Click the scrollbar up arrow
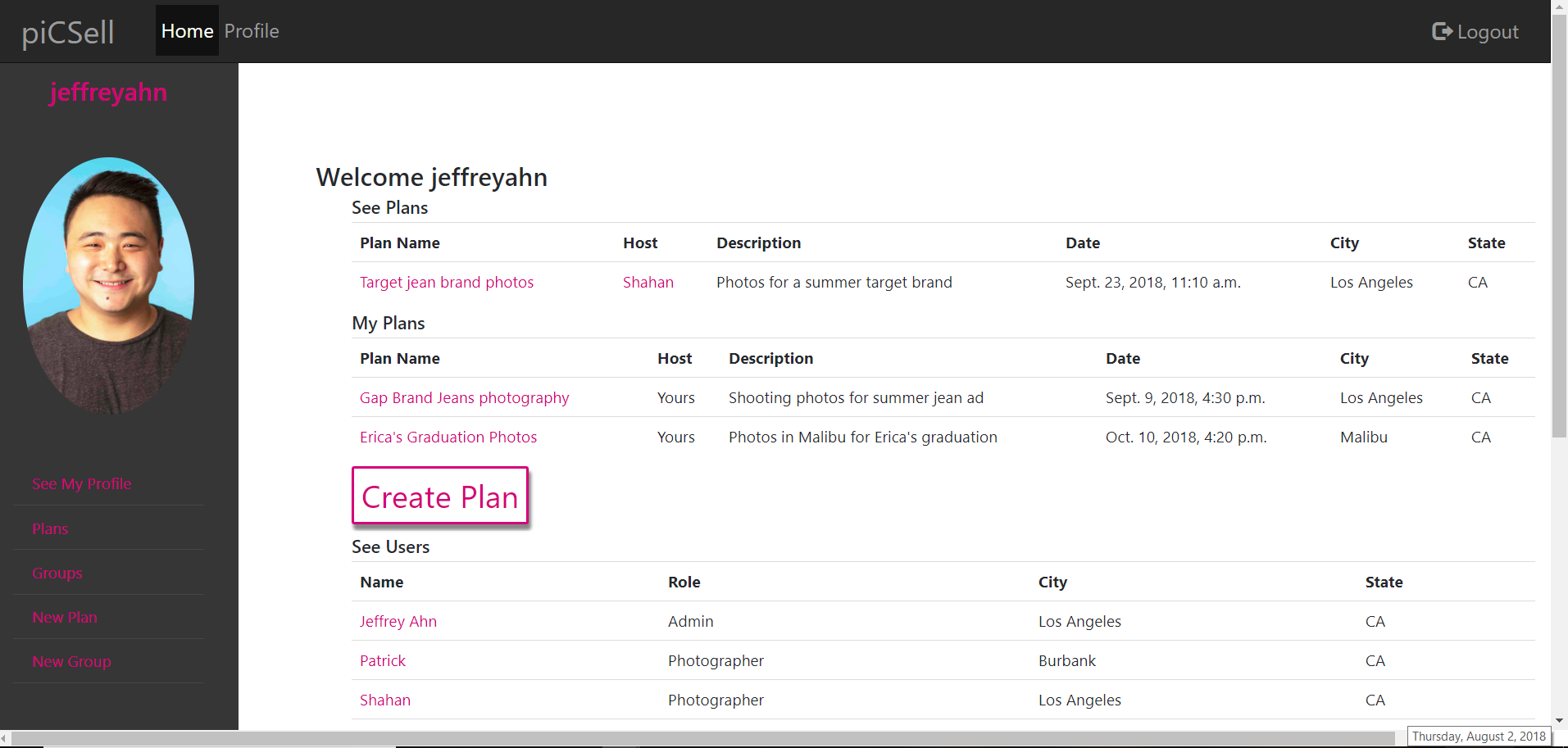1568x748 pixels. (1559, 7)
